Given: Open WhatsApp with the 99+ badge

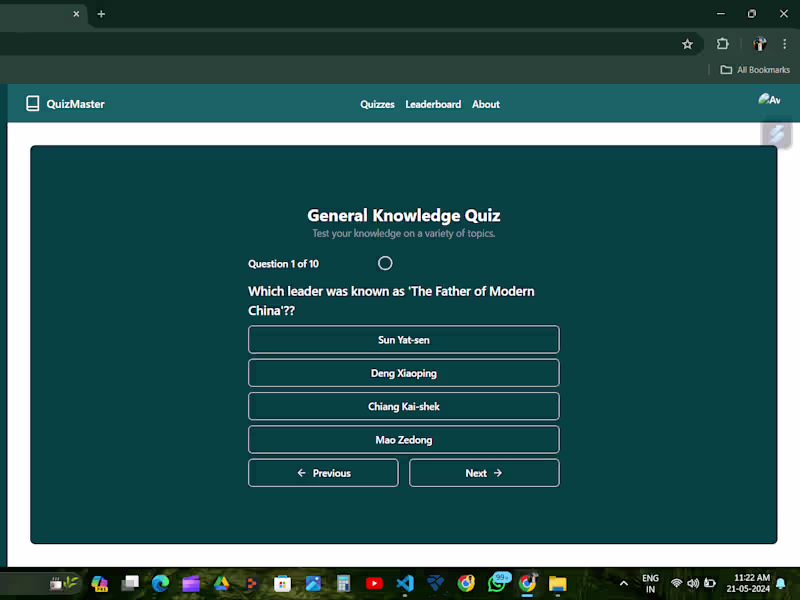Looking at the screenshot, I should point(498,582).
